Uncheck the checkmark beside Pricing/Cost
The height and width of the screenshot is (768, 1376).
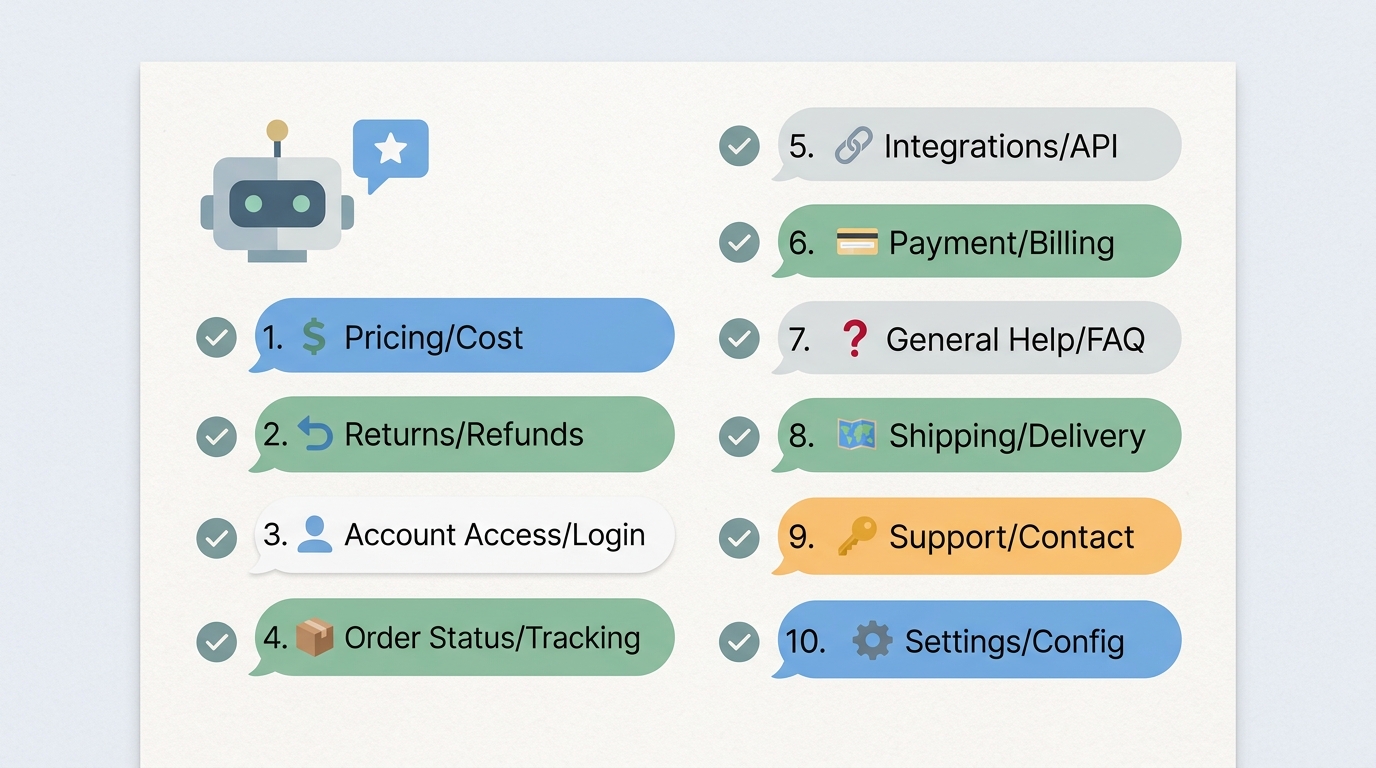click(216, 338)
